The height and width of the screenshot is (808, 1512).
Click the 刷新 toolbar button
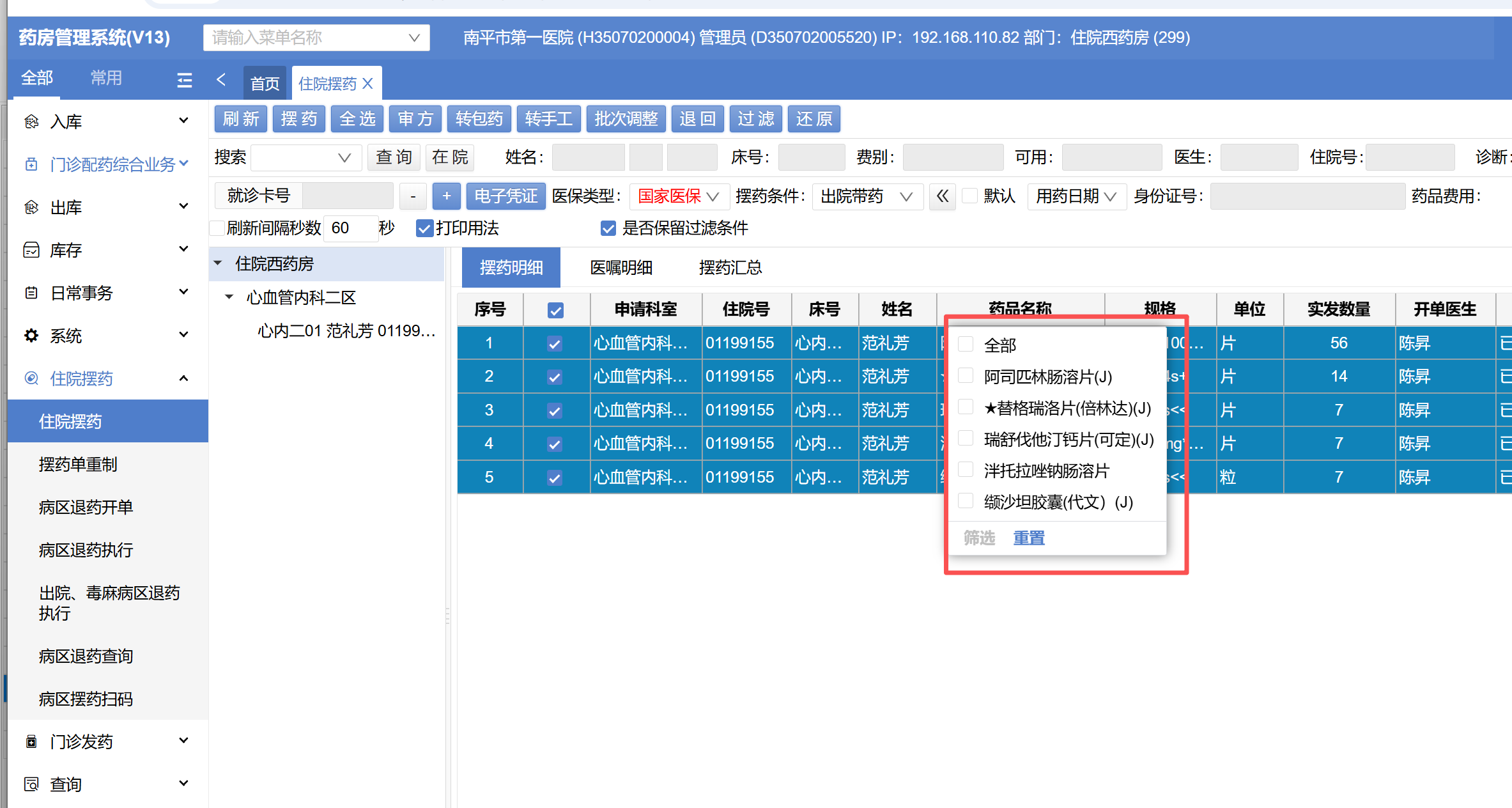point(241,119)
